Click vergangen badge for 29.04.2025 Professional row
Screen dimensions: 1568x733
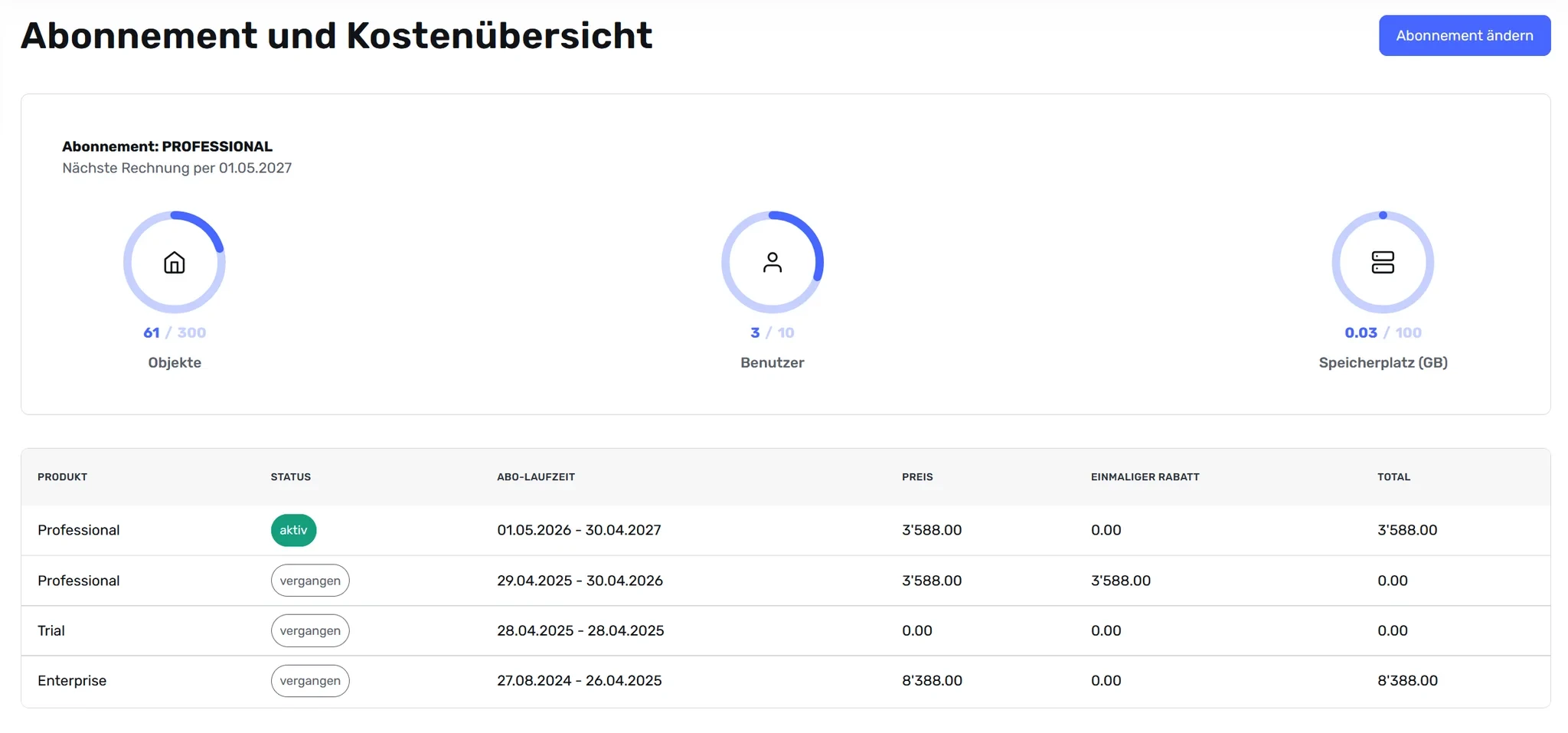point(310,581)
